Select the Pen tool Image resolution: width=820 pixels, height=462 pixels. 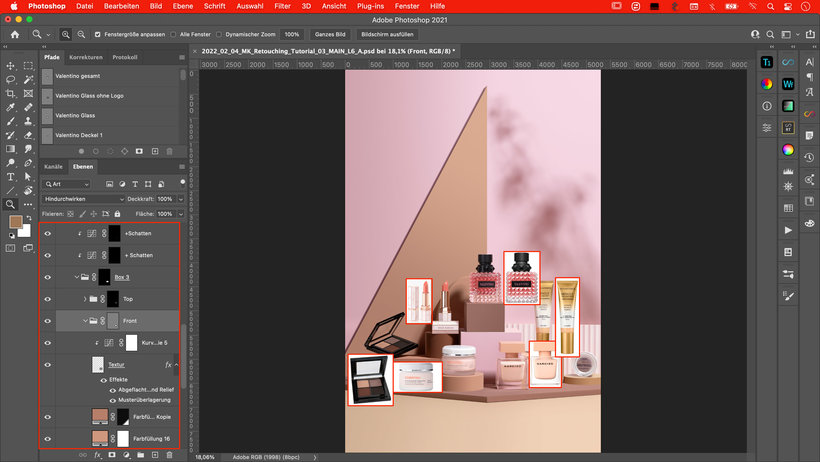(28, 163)
